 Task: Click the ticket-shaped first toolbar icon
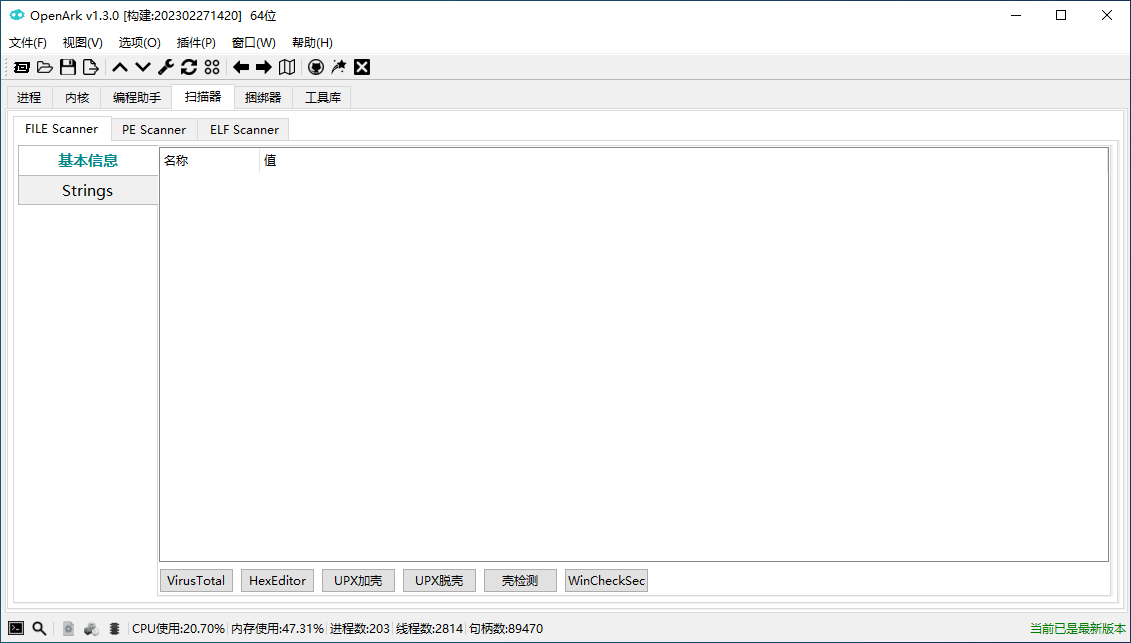tap(22, 67)
